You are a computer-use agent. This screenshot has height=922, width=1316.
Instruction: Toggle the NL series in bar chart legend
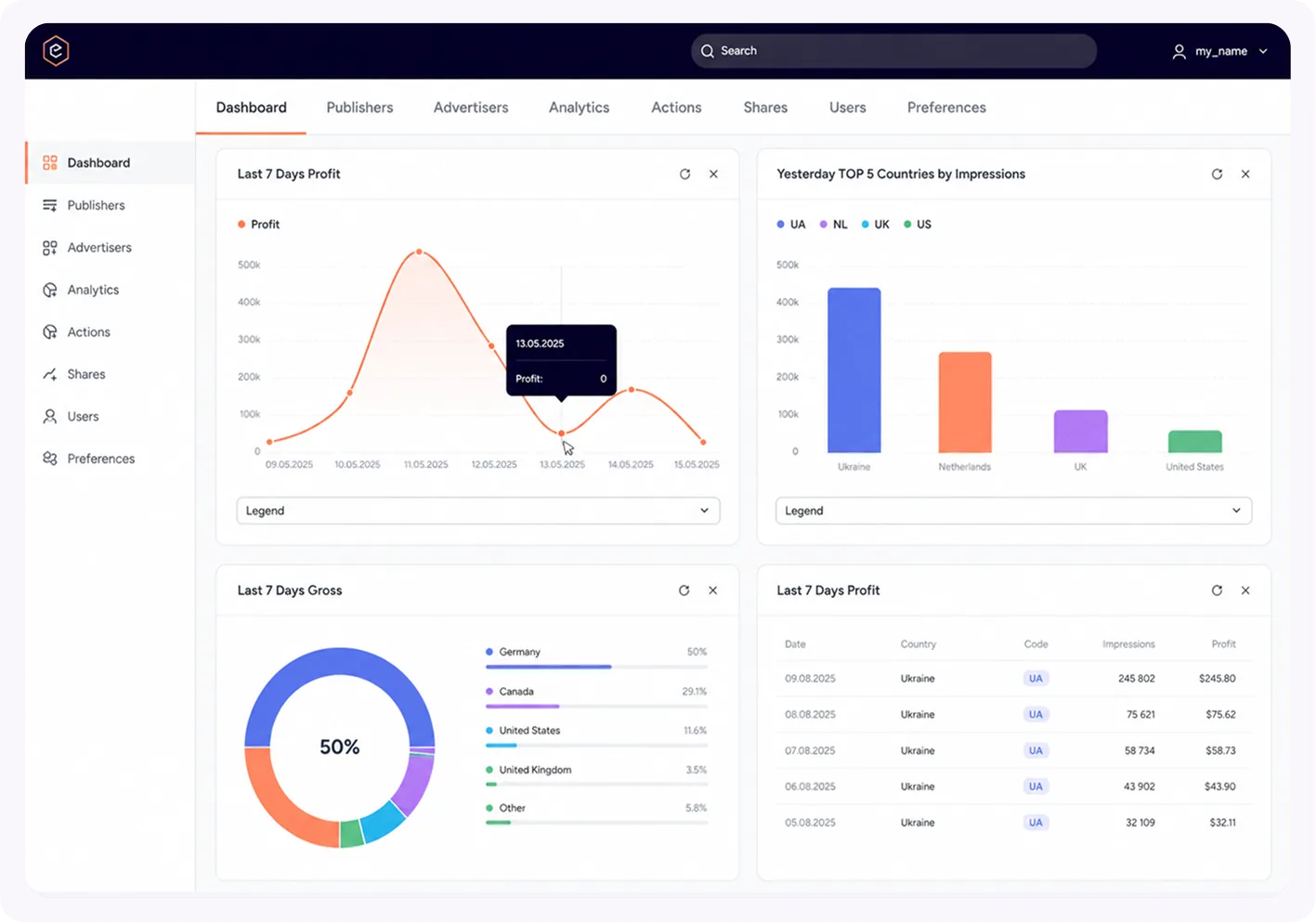[x=834, y=225]
